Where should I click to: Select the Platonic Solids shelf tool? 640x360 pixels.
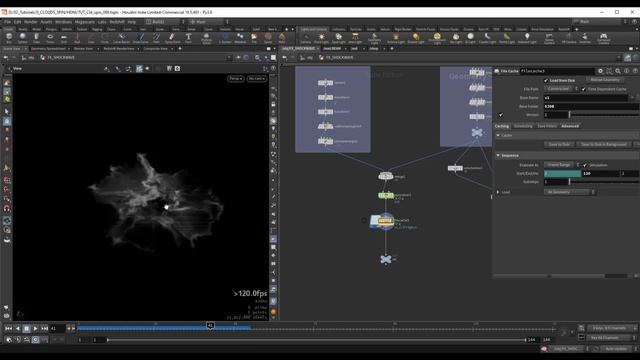point(207,38)
